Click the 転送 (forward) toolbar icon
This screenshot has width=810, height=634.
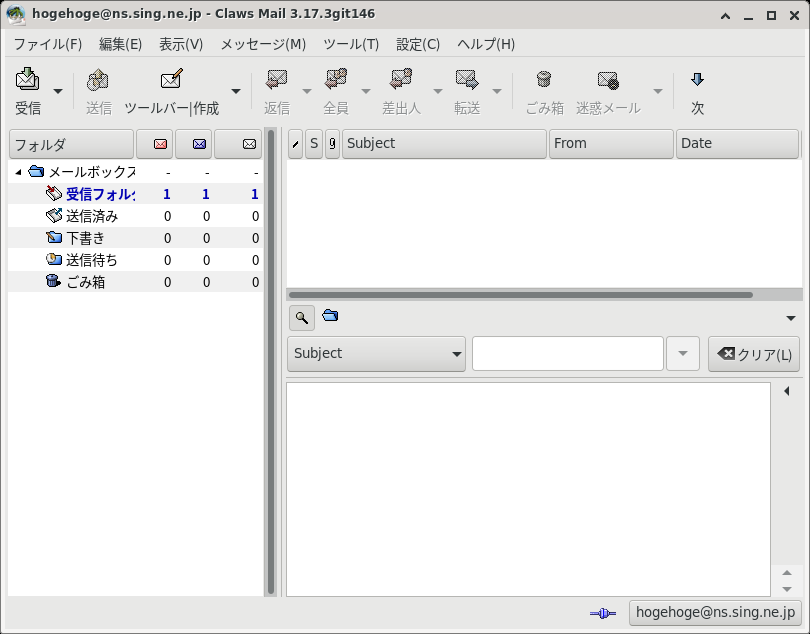point(467,80)
